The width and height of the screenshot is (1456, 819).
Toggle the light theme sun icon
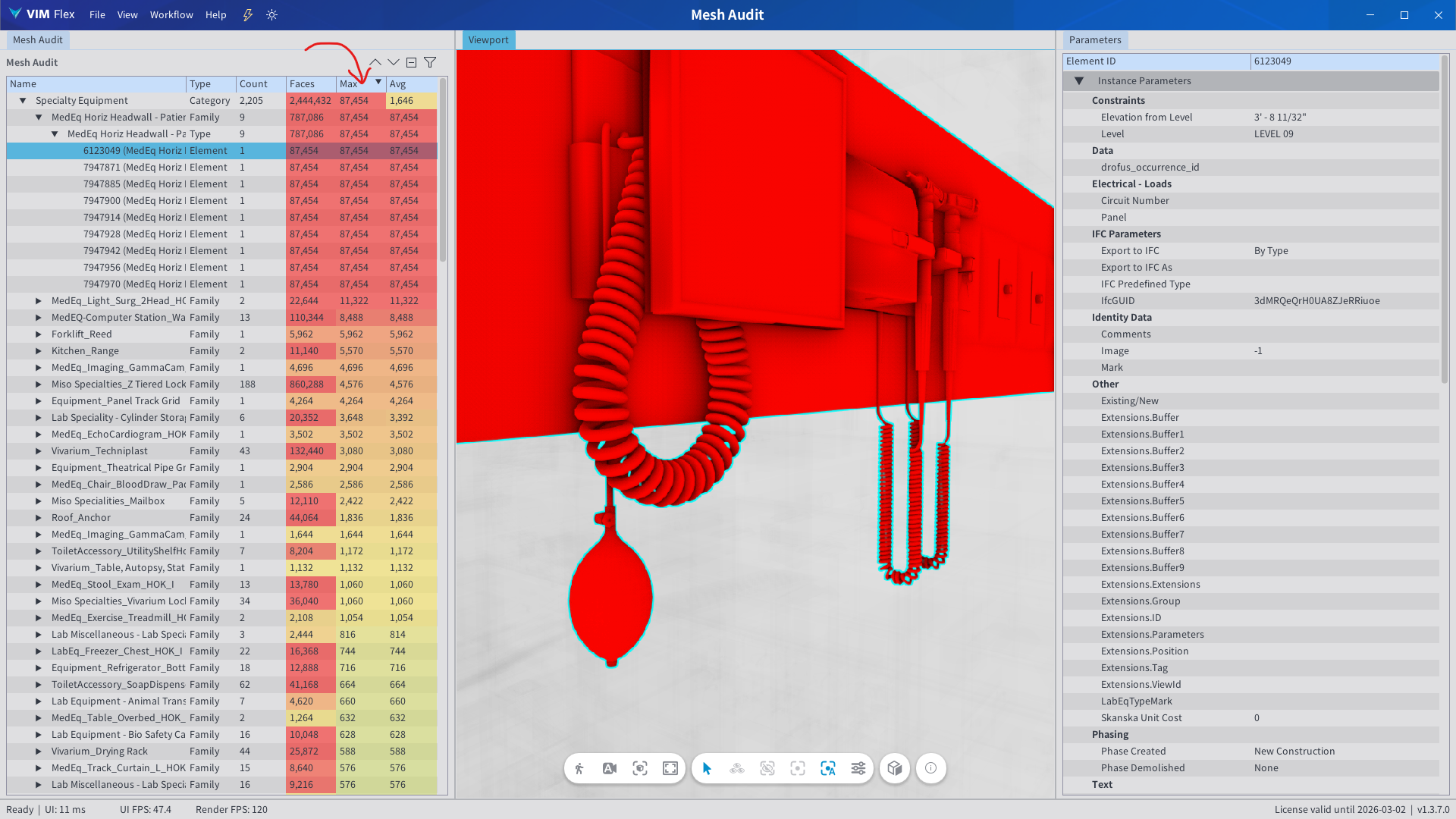(272, 14)
